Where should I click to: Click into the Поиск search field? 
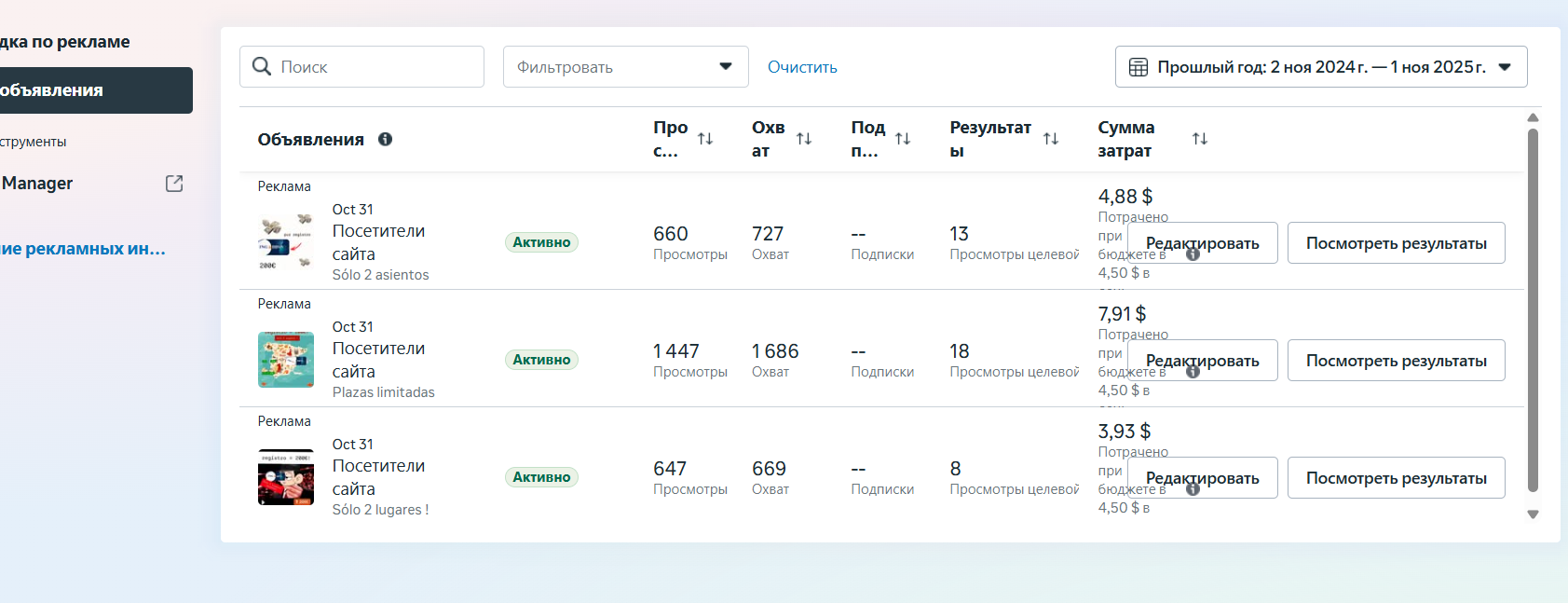click(373, 67)
